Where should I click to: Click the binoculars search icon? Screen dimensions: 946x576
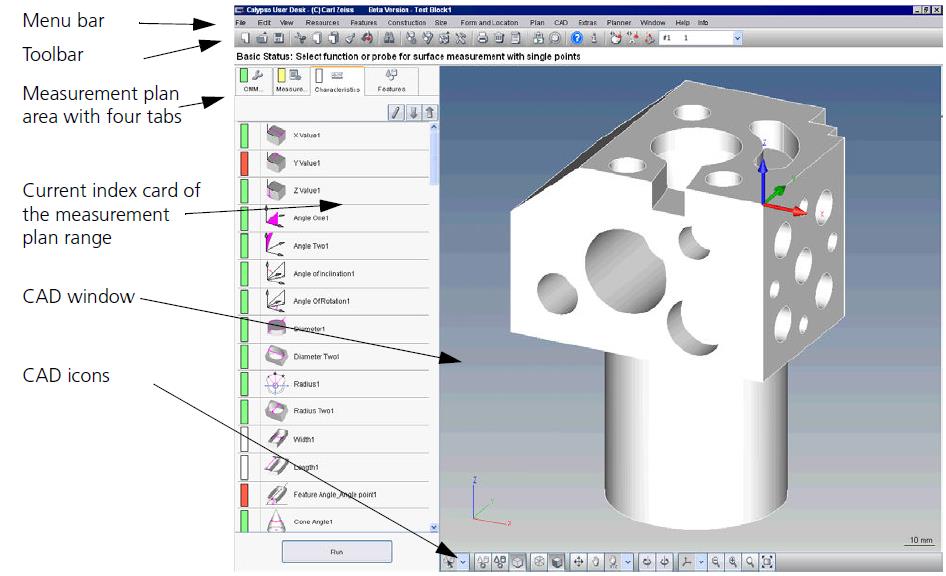point(389,38)
